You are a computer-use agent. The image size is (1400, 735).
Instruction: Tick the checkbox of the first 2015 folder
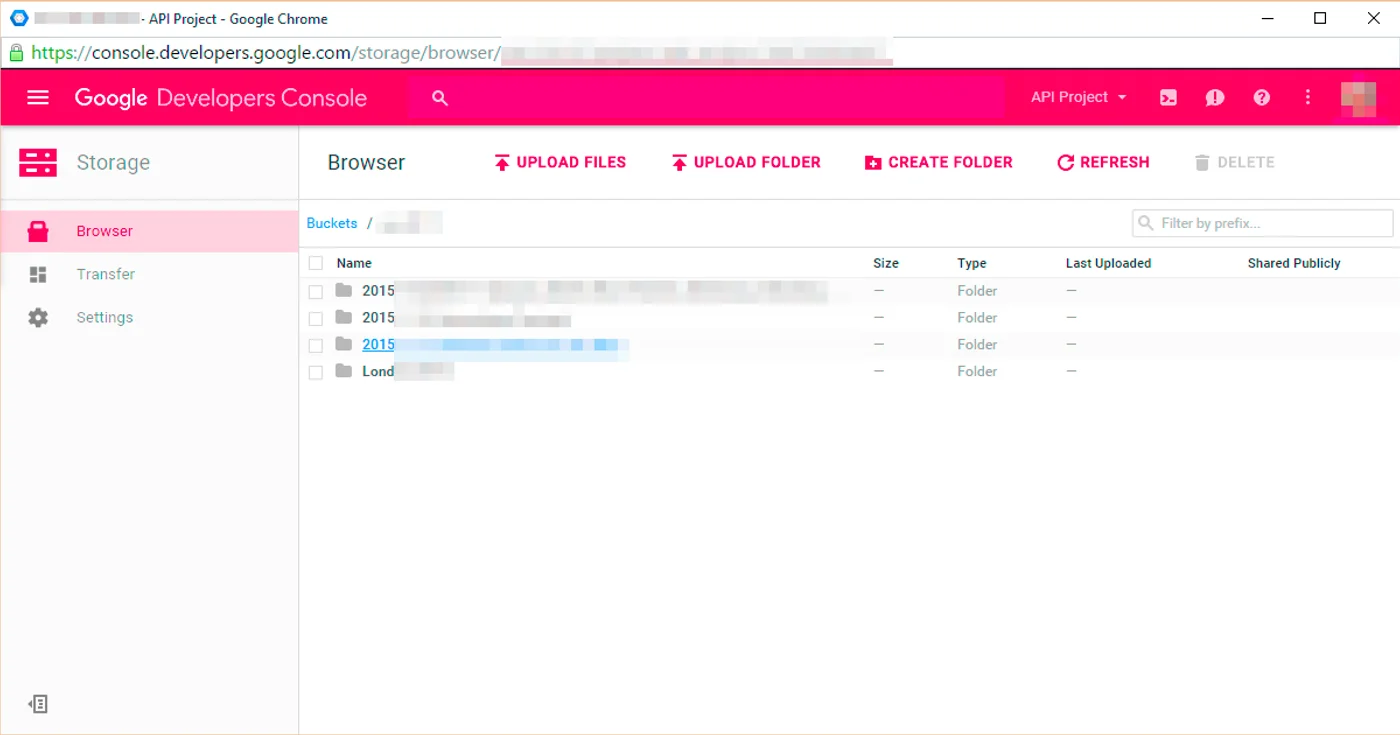point(316,291)
